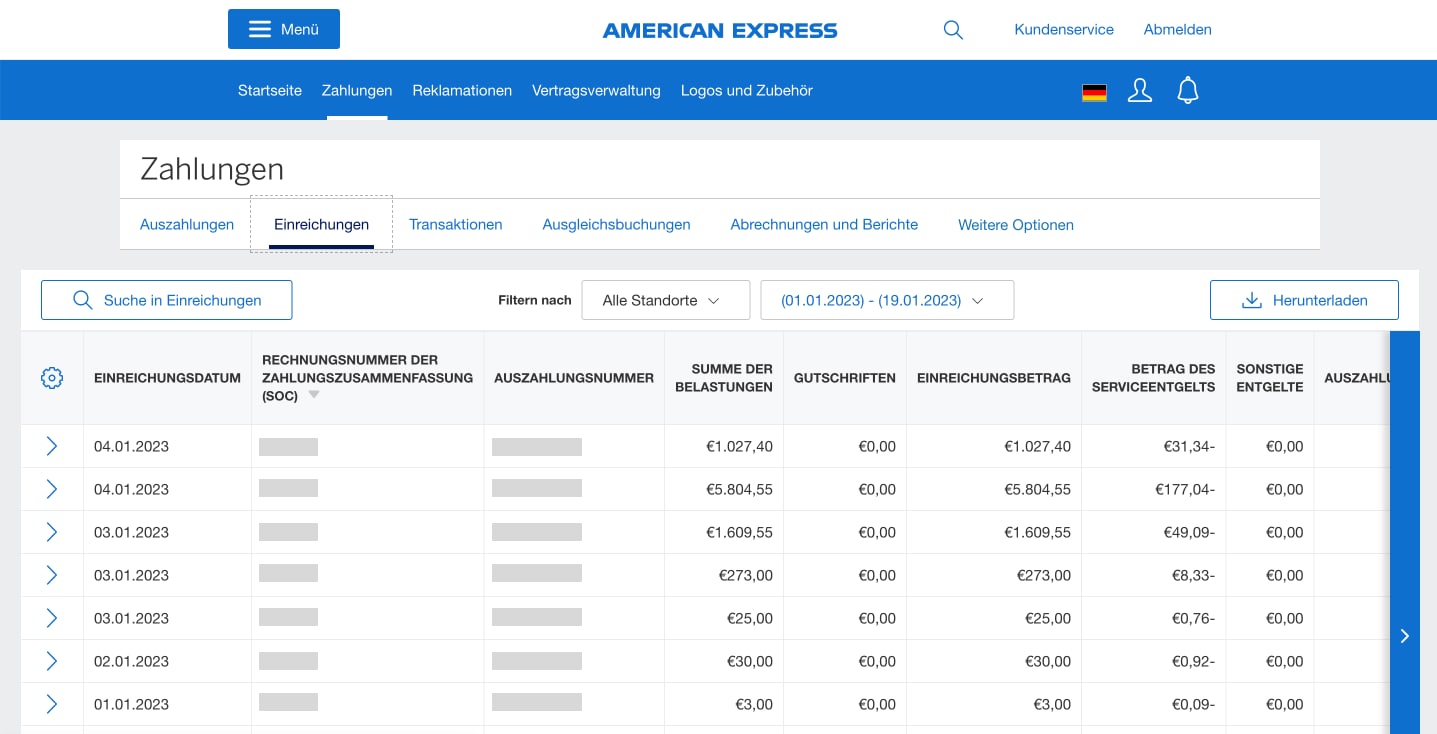The image size is (1437, 734).
Task: Open the navigation Menü
Action: pyautogui.click(x=283, y=29)
